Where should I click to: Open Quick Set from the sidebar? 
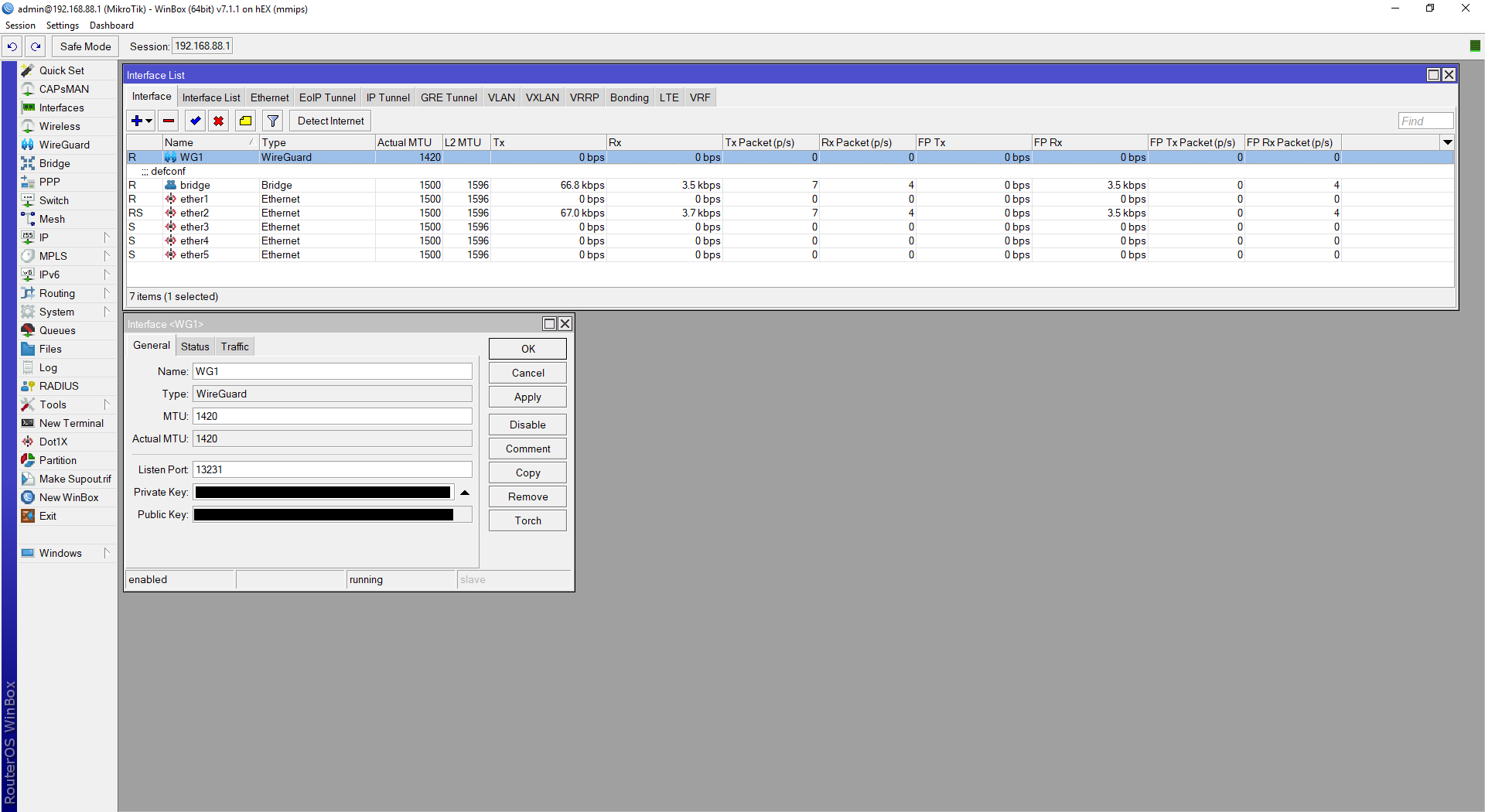[x=62, y=70]
